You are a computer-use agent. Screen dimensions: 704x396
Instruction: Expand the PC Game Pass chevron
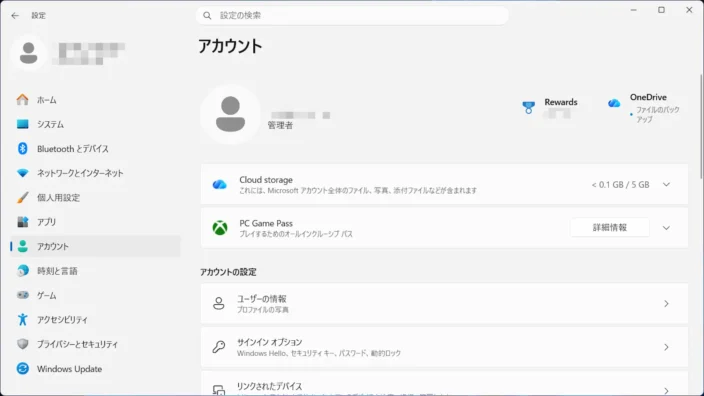666,228
